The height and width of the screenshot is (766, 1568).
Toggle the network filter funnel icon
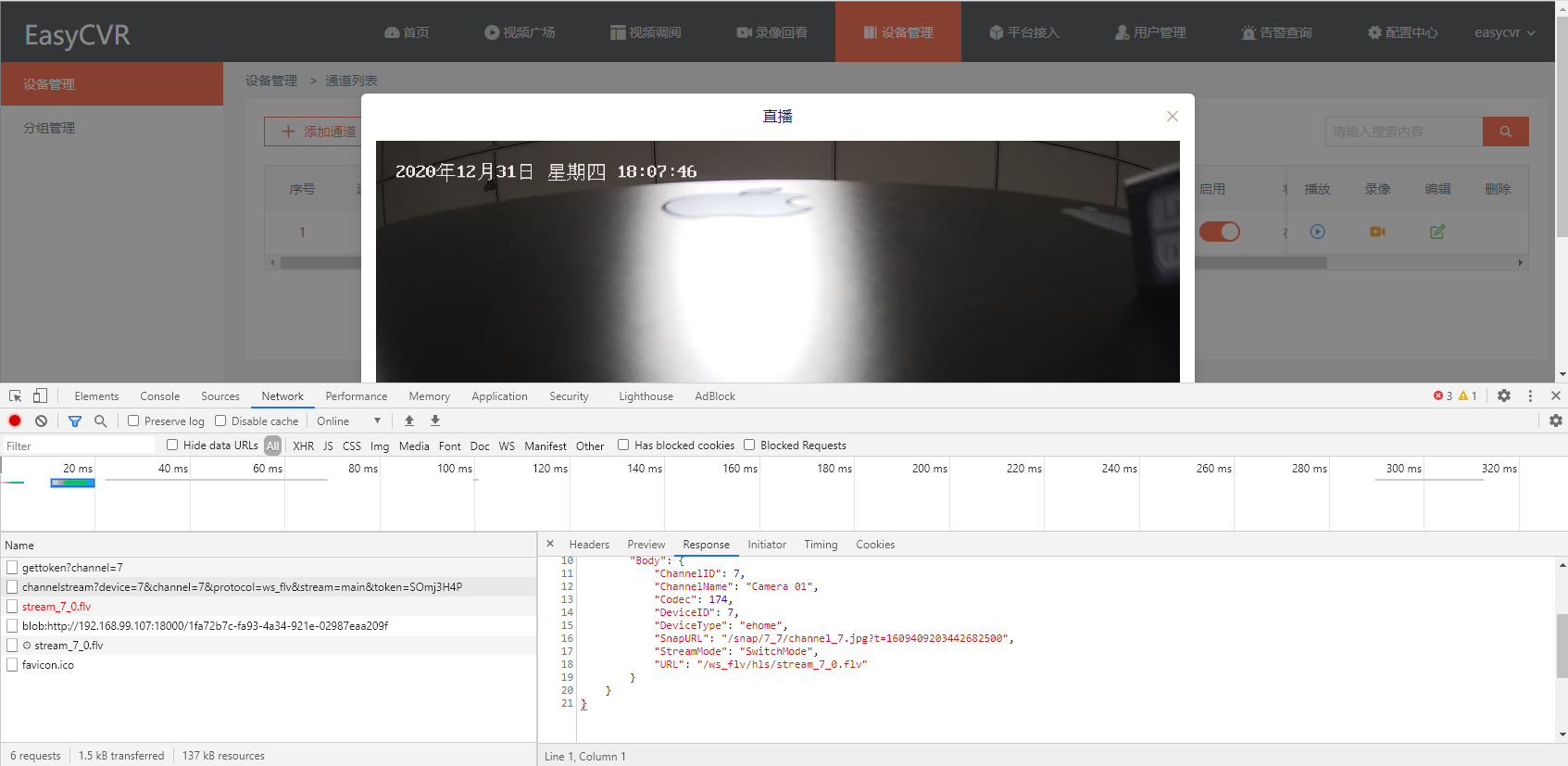pos(75,421)
